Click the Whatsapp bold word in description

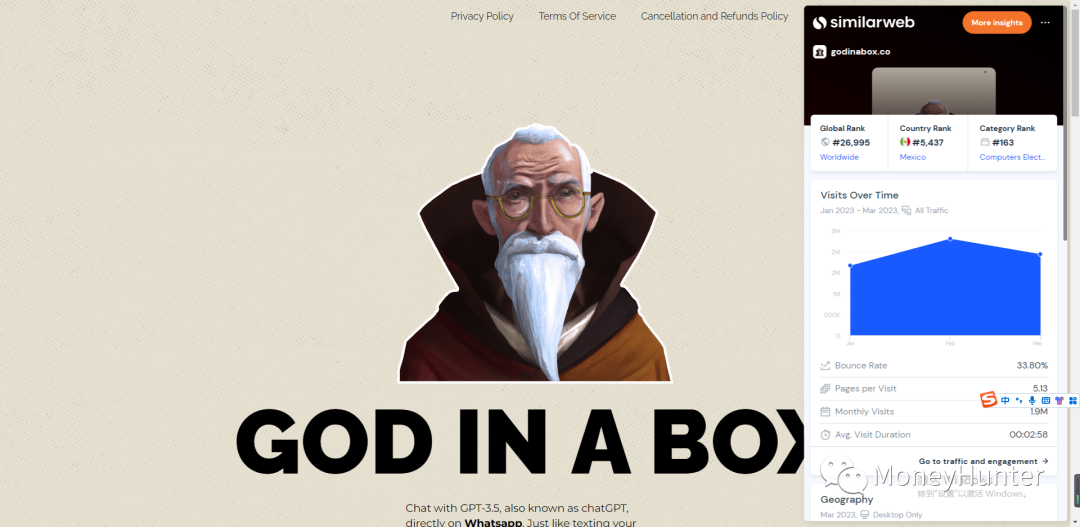pos(494,523)
